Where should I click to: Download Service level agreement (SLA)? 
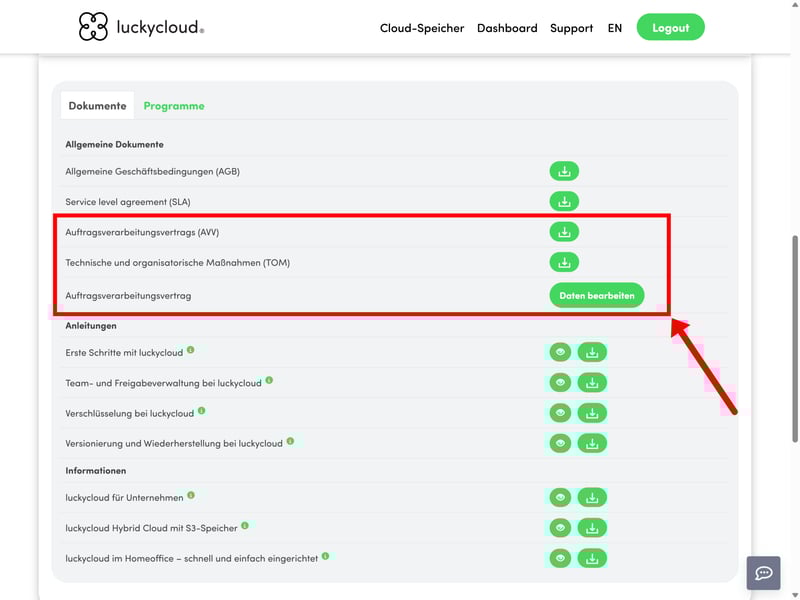point(564,202)
